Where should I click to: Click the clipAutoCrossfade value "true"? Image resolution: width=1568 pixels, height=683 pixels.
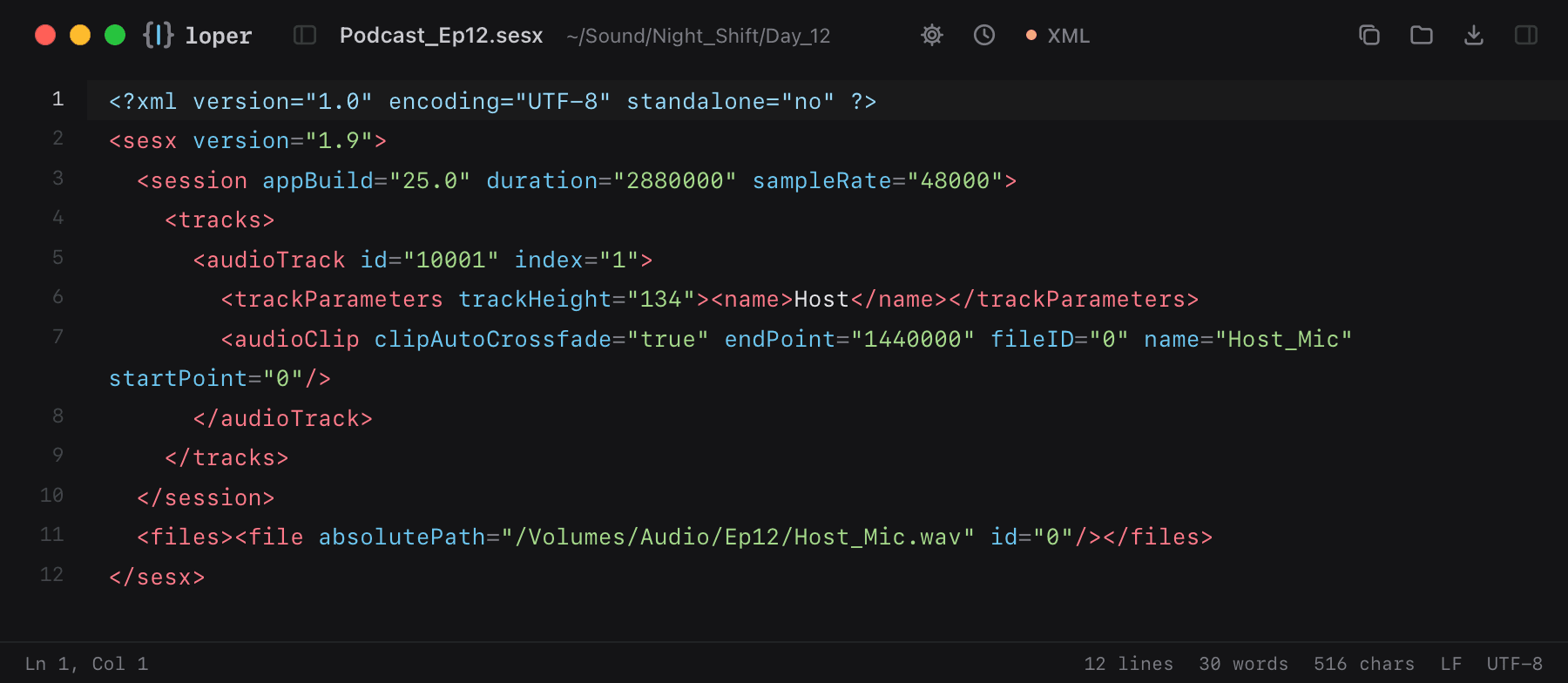(668, 339)
